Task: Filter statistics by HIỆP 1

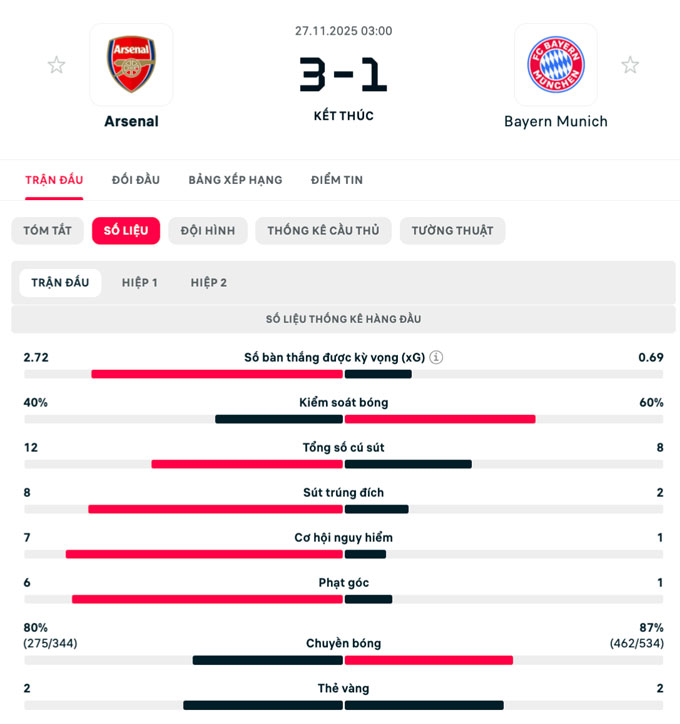Action: pos(140,283)
